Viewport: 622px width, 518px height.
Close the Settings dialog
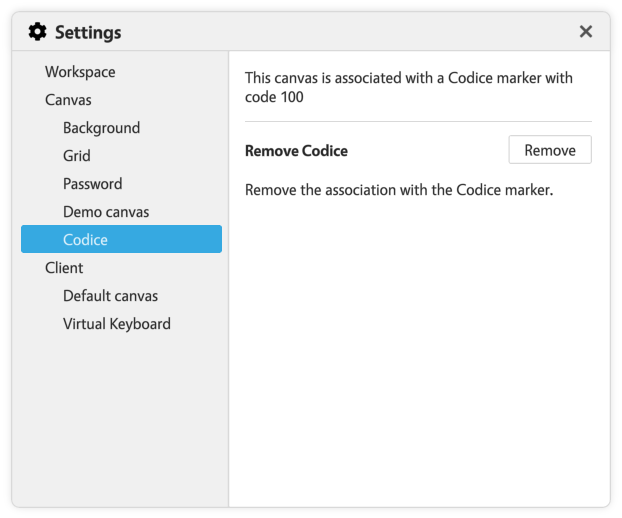[586, 32]
